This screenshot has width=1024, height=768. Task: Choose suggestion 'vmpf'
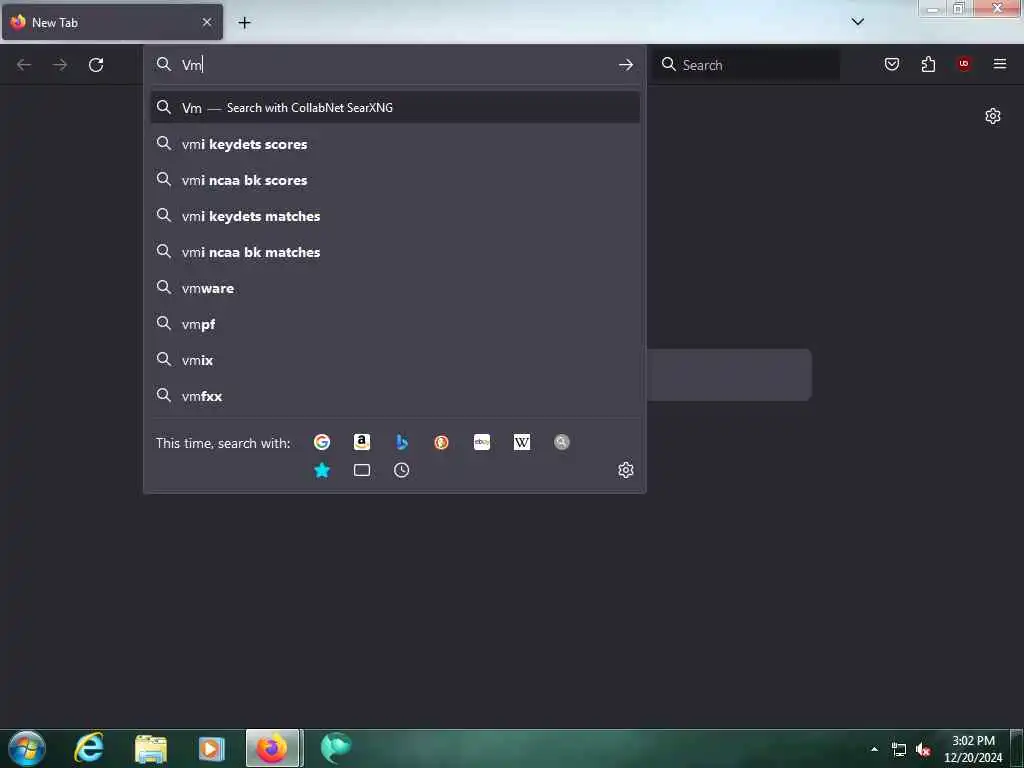395,324
